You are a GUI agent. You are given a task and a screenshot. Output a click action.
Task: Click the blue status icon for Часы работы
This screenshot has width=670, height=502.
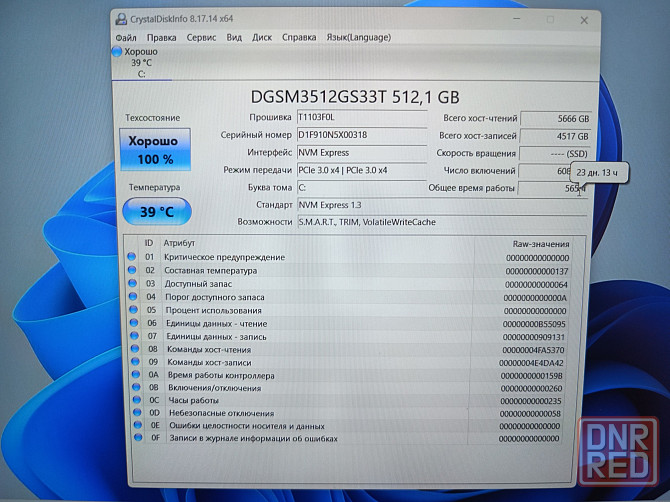[x=132, y=400]
